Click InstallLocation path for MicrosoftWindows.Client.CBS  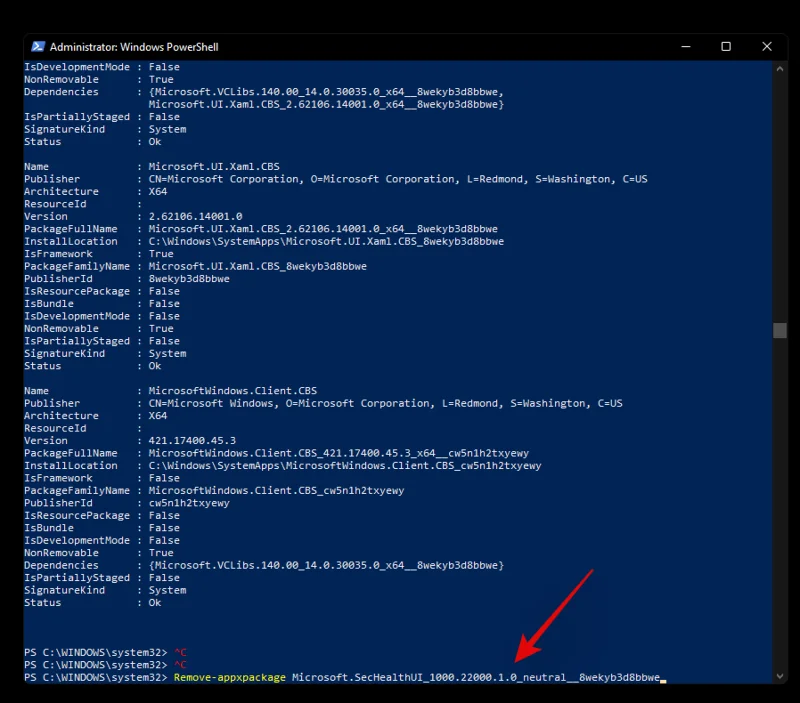pos(345,466)
